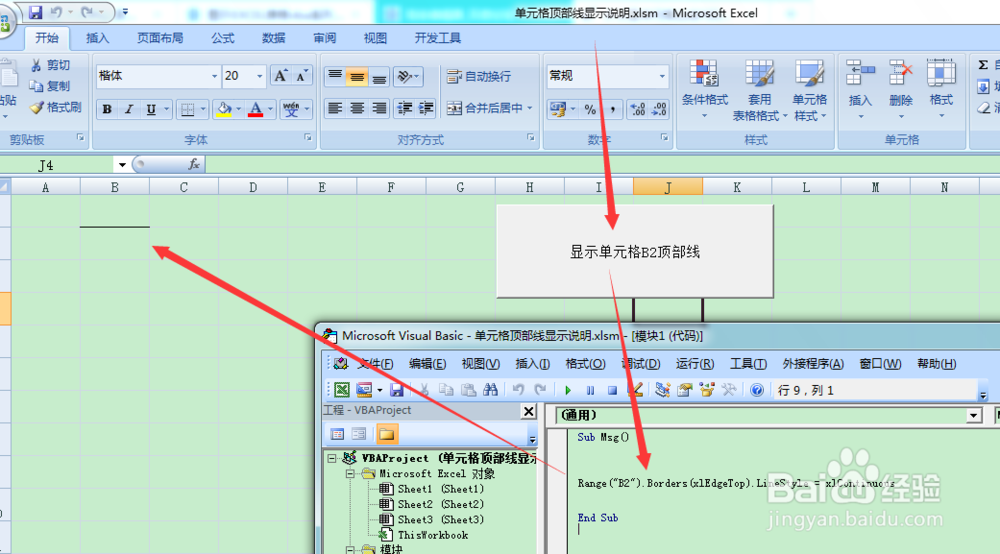Open 调试(D) menu in VBA editor

(641, 364)
